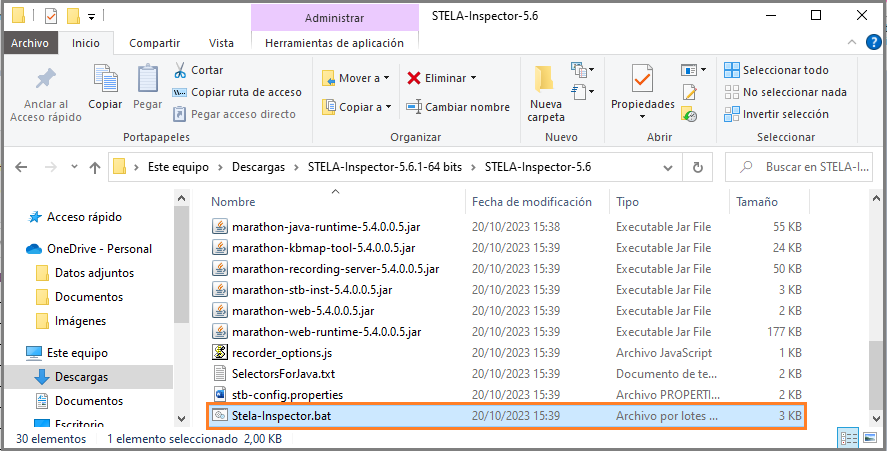Open the Help question mark icon

[x=873, y=42]
